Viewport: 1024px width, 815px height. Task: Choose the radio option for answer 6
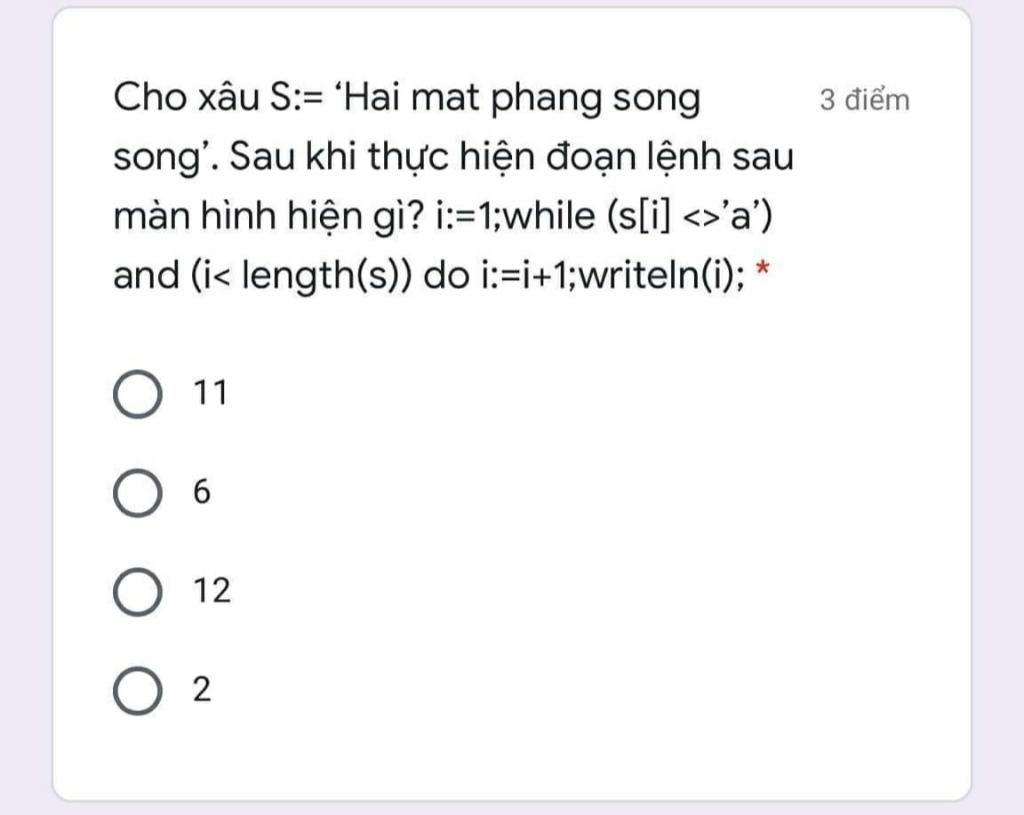tap(137, 494)
